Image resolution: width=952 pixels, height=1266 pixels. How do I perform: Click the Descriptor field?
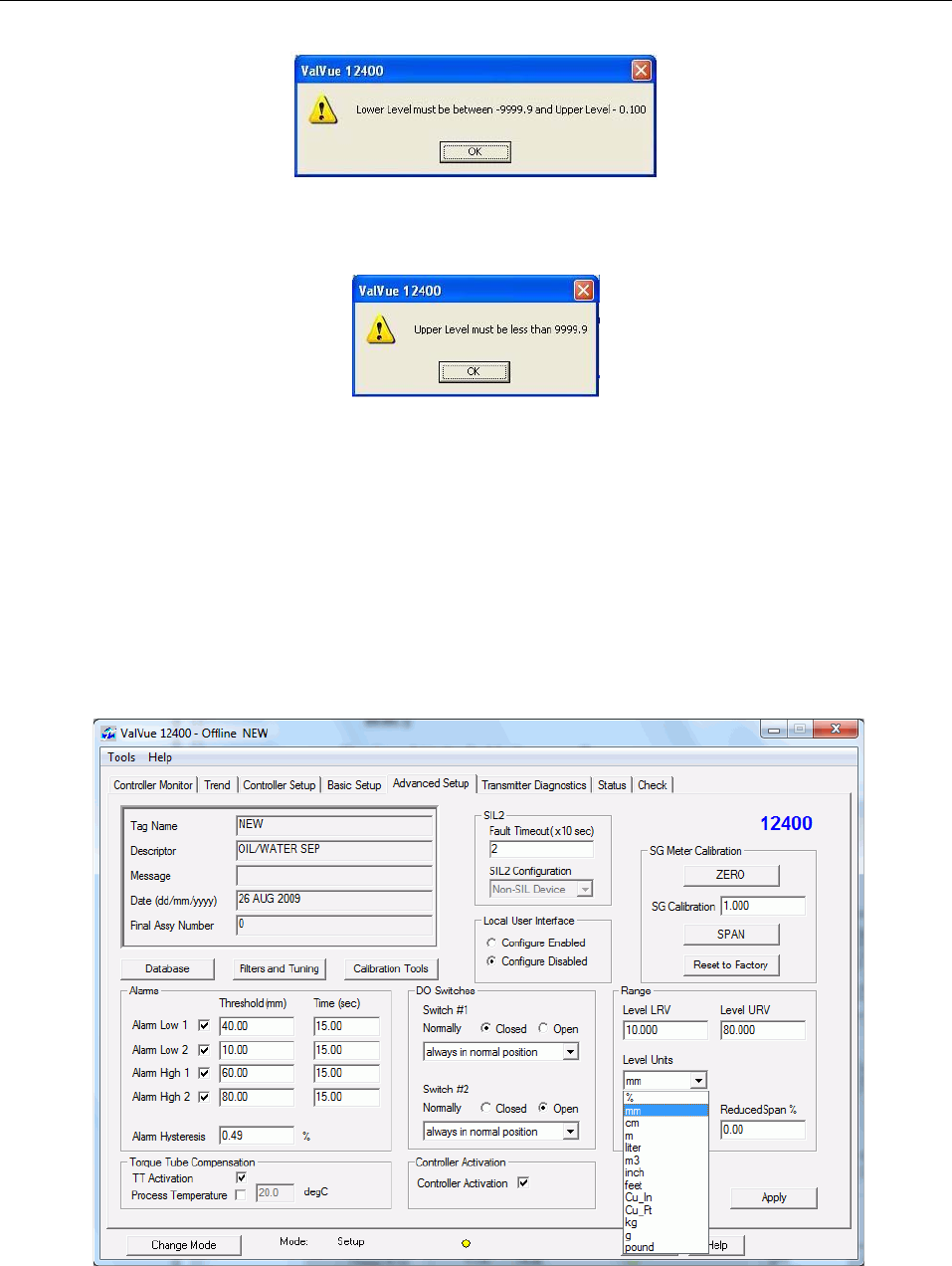point(334,850)
